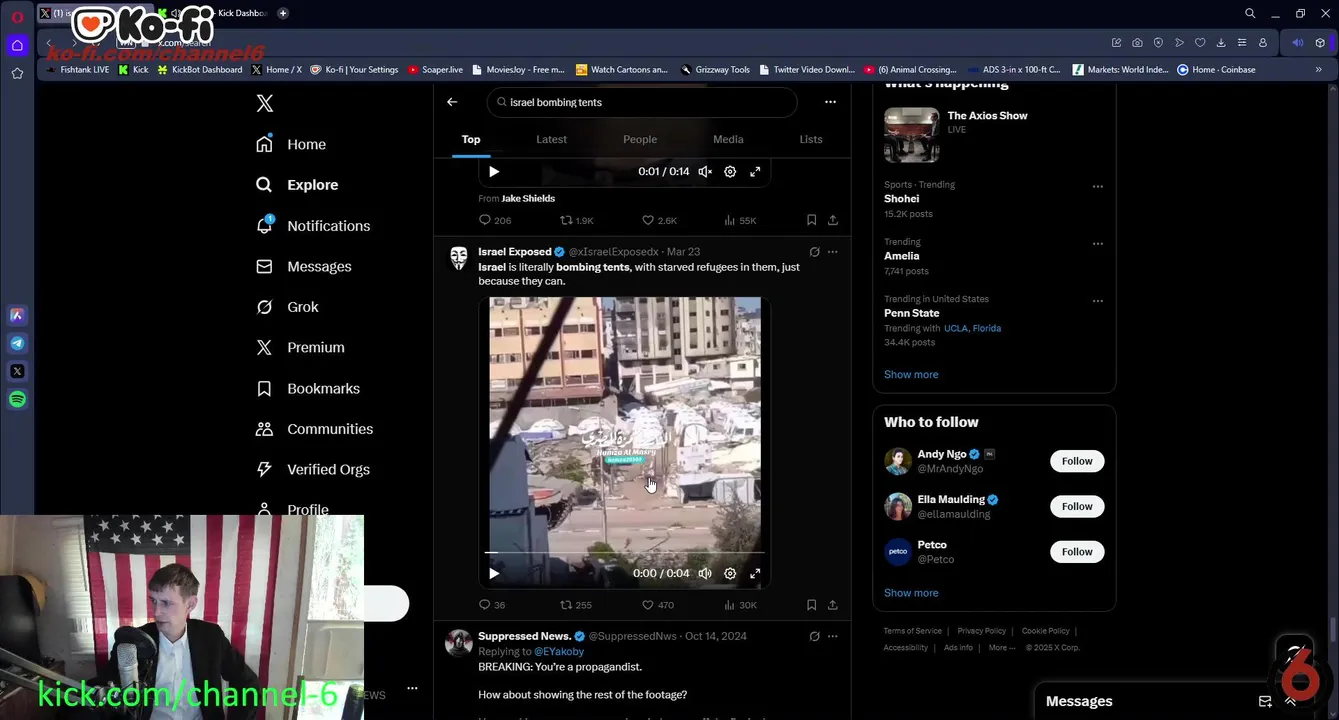
Task: Show more trending topics
Action: (911, 375)
